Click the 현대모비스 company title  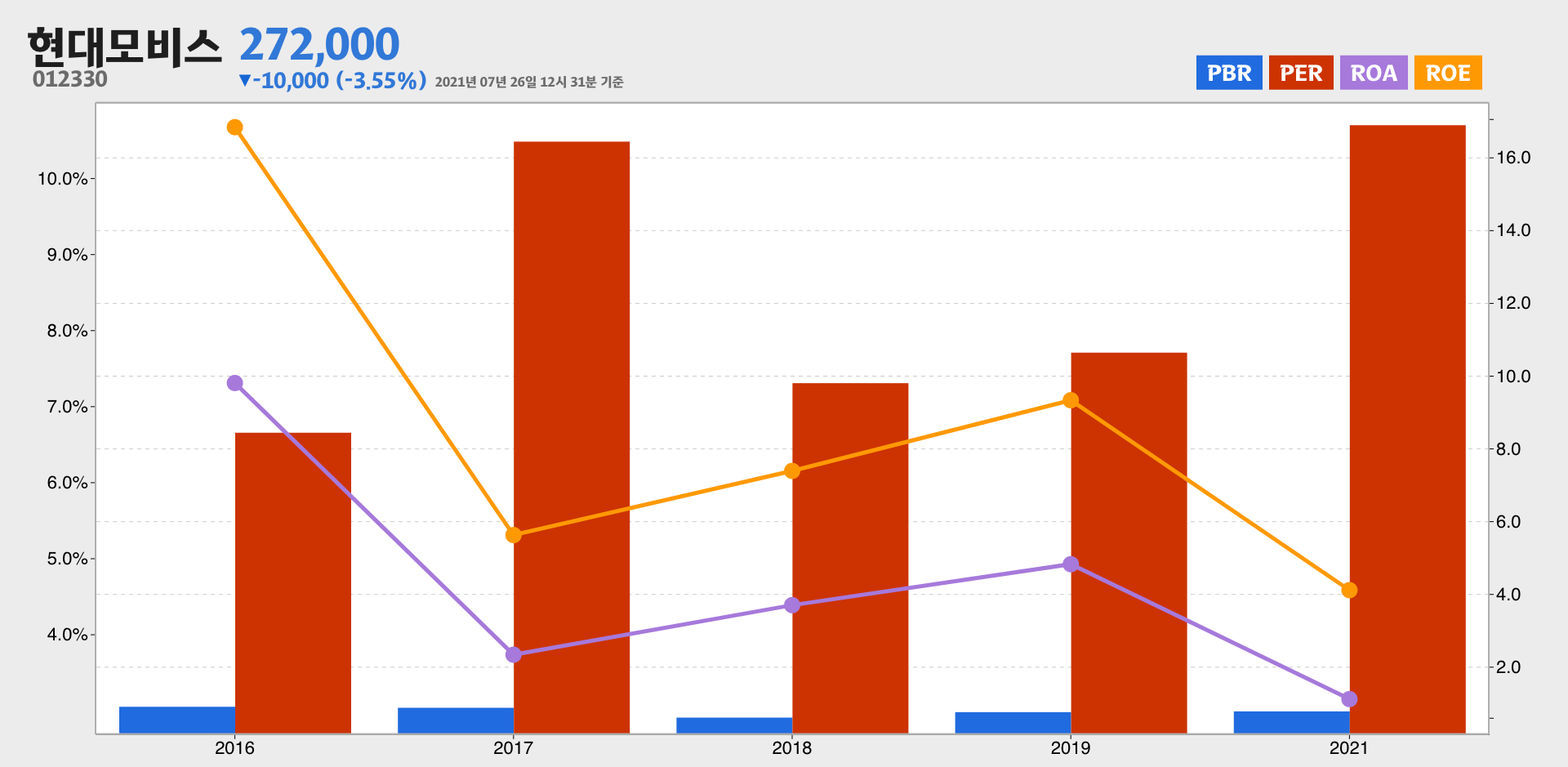pos(124,46)
